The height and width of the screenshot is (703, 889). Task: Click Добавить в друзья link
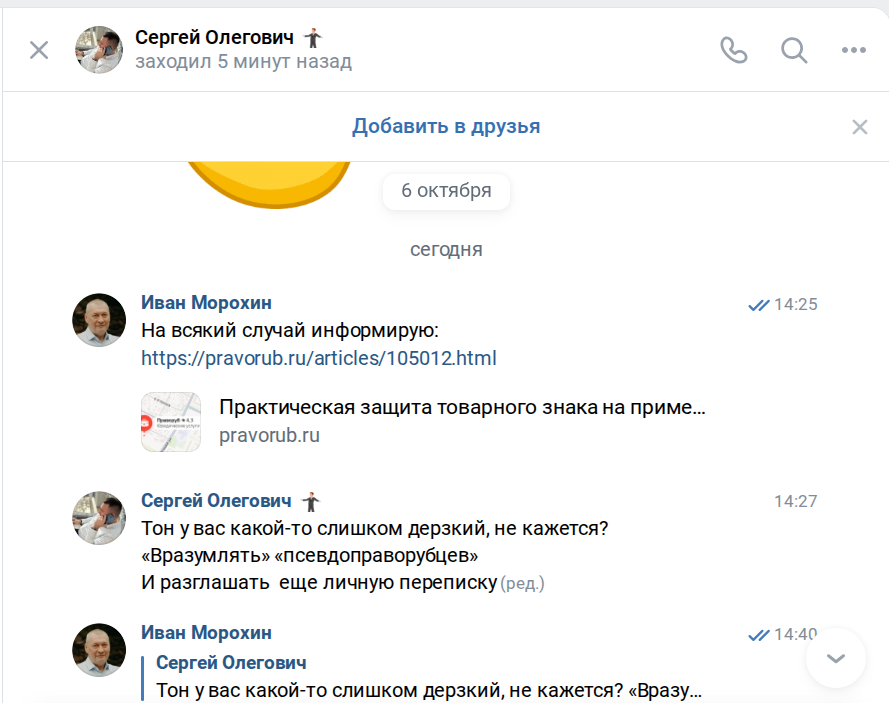[x=446, y=127]
